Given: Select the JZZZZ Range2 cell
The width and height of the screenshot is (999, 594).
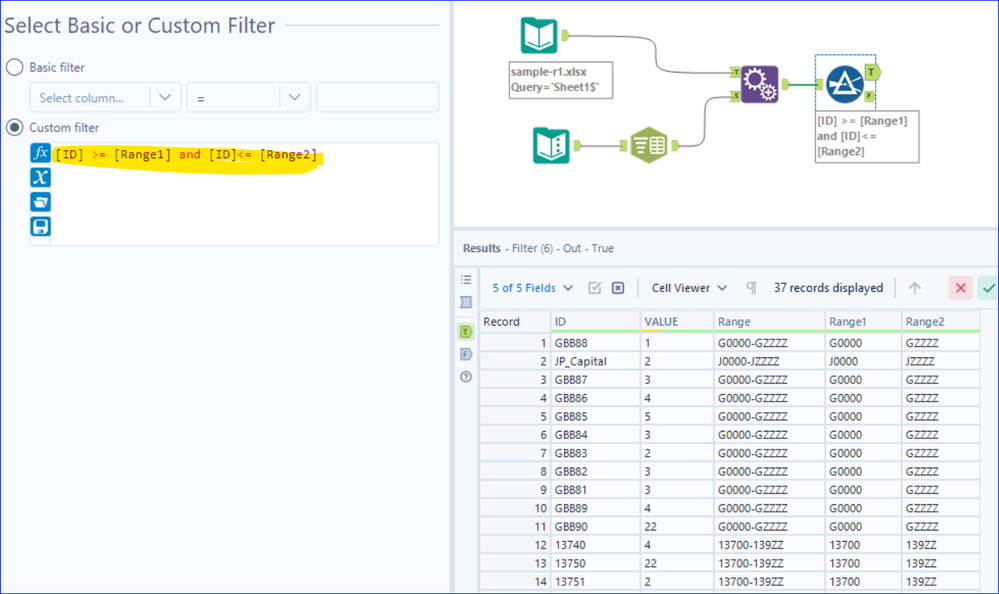Looking at the screenshot, I should point(940,361).
